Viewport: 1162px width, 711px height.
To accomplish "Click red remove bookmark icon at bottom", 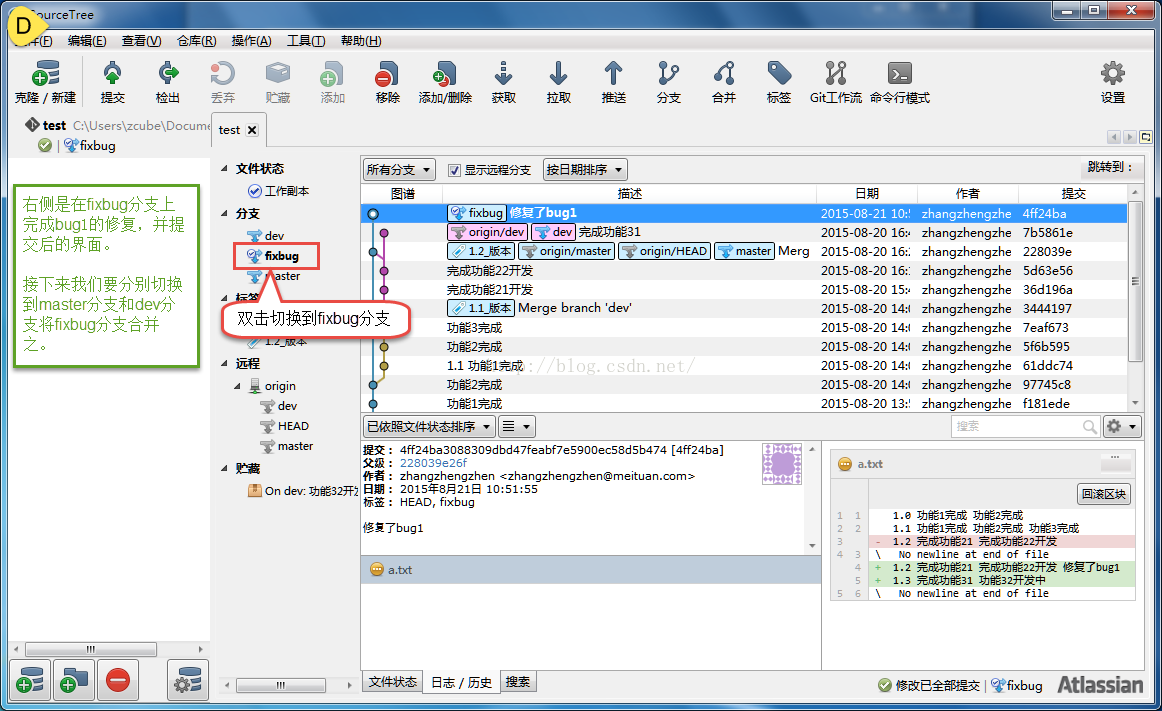I will coord(118,680).
